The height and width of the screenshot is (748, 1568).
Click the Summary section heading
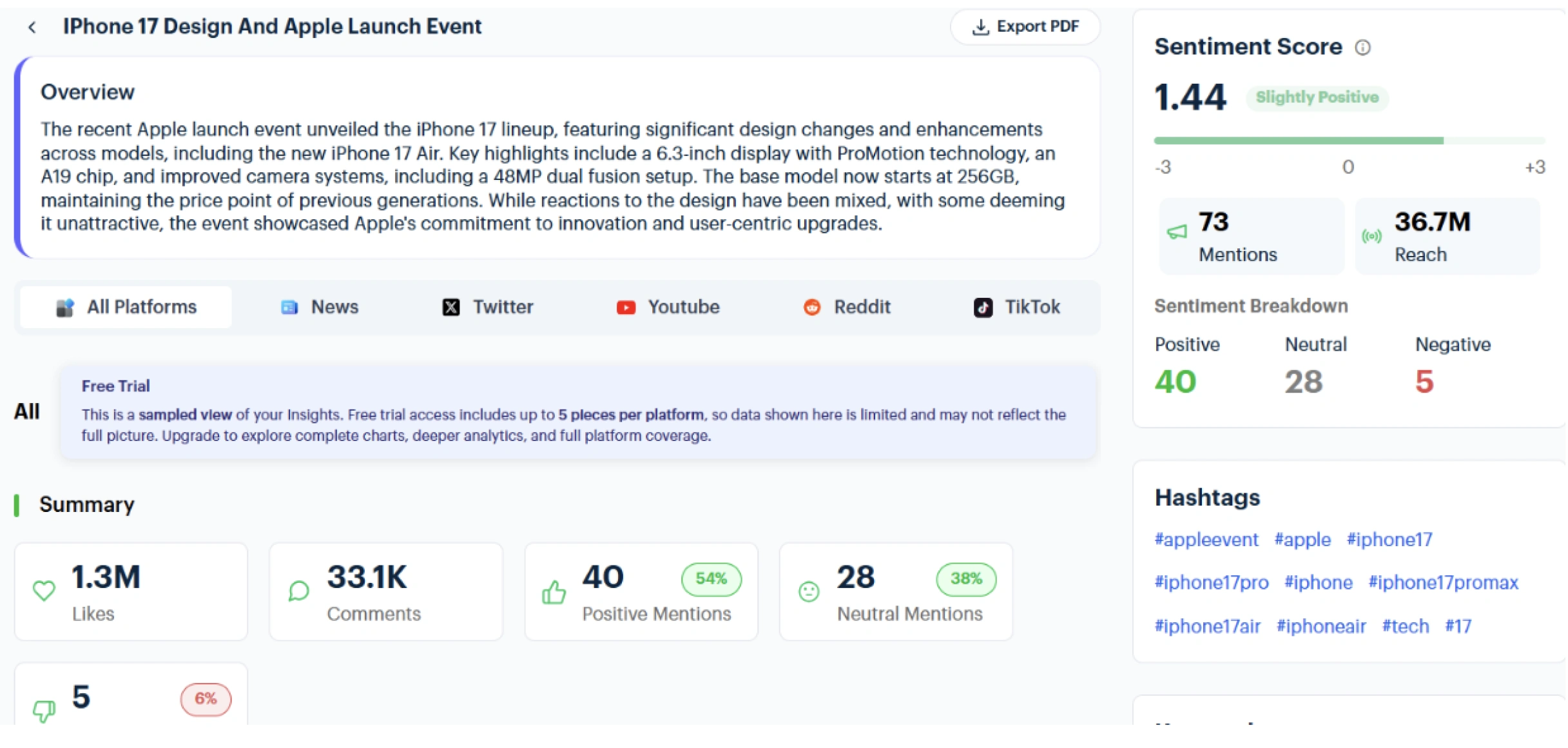point(87,505)
